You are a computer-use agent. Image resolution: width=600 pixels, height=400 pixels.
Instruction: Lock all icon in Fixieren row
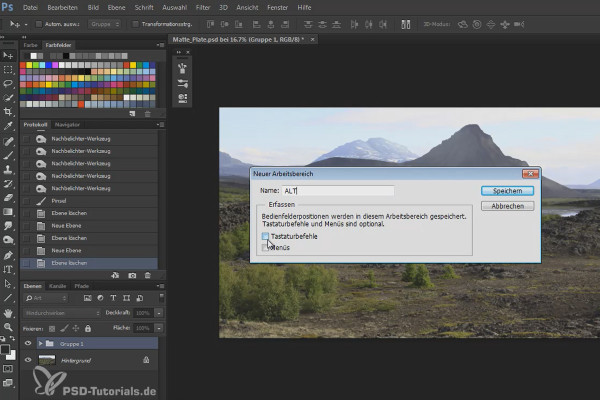tap(88, 328)
